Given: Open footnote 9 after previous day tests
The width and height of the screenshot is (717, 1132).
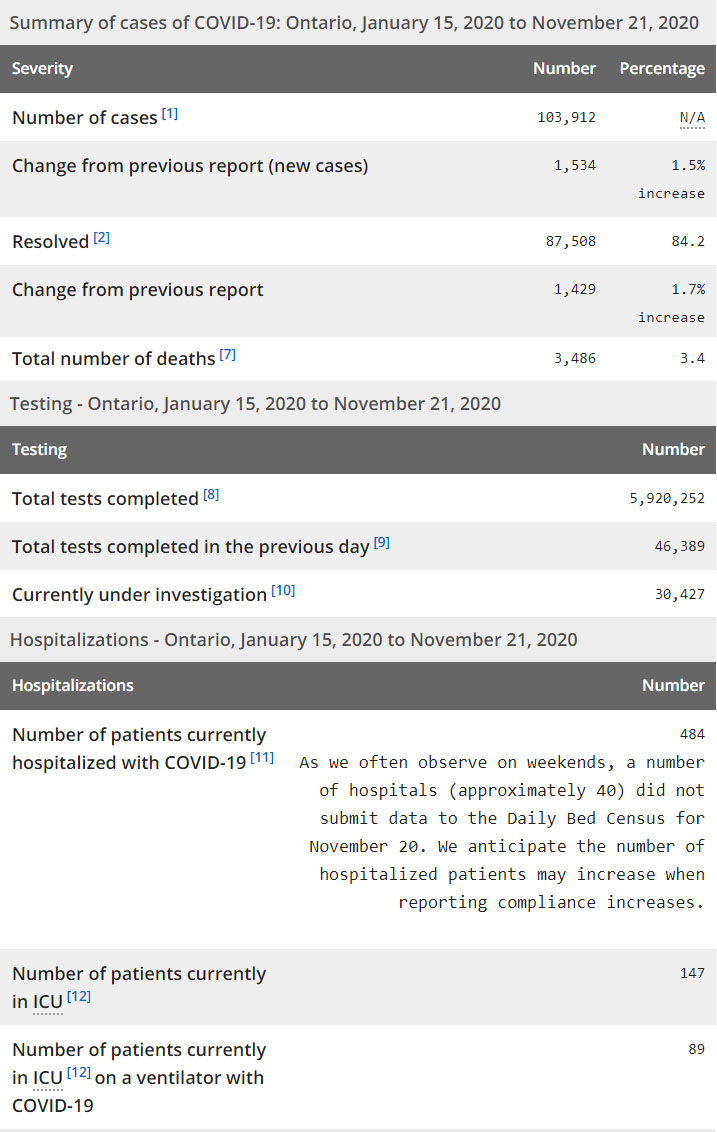Looking at the screenshot, I should [x=382, y=542].
